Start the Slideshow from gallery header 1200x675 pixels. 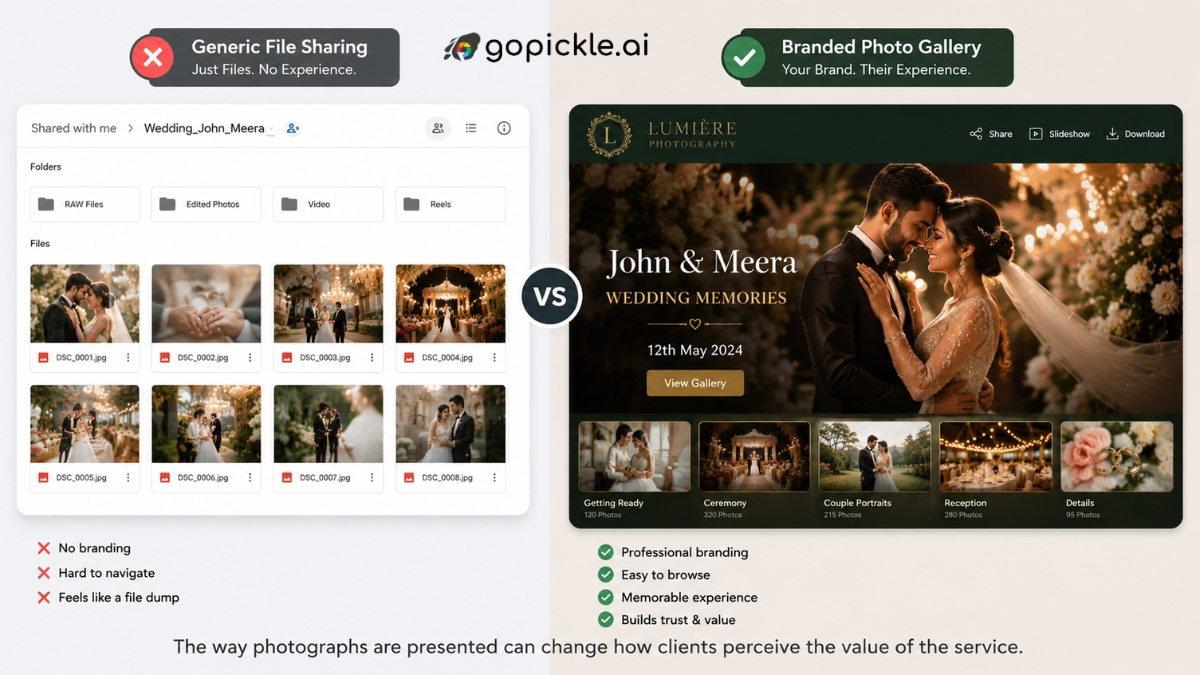pyautogui.click(x=1060, y=134)
